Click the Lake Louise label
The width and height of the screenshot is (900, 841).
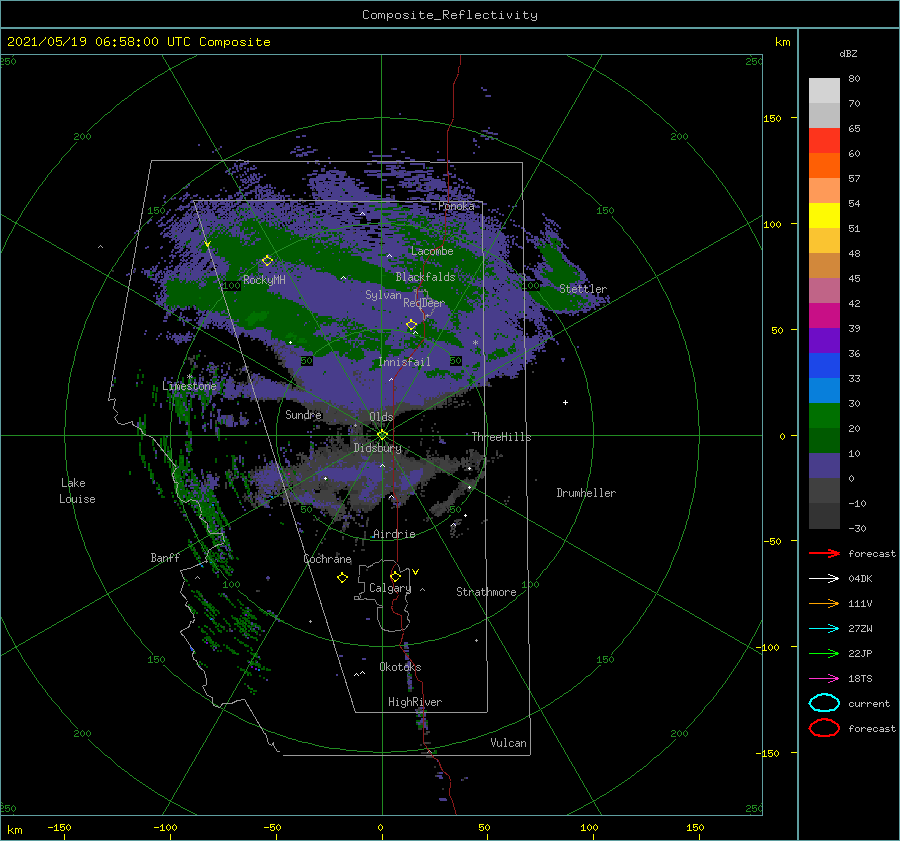click(x=77, y=491)
